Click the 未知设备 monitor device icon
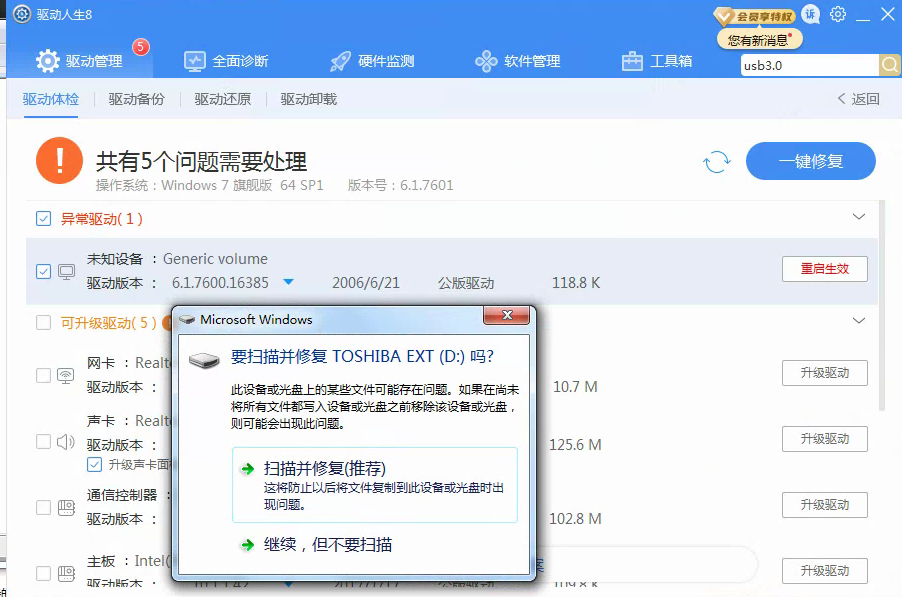The width and height of the screenshot is (902, 597). (x=66, y=271)
